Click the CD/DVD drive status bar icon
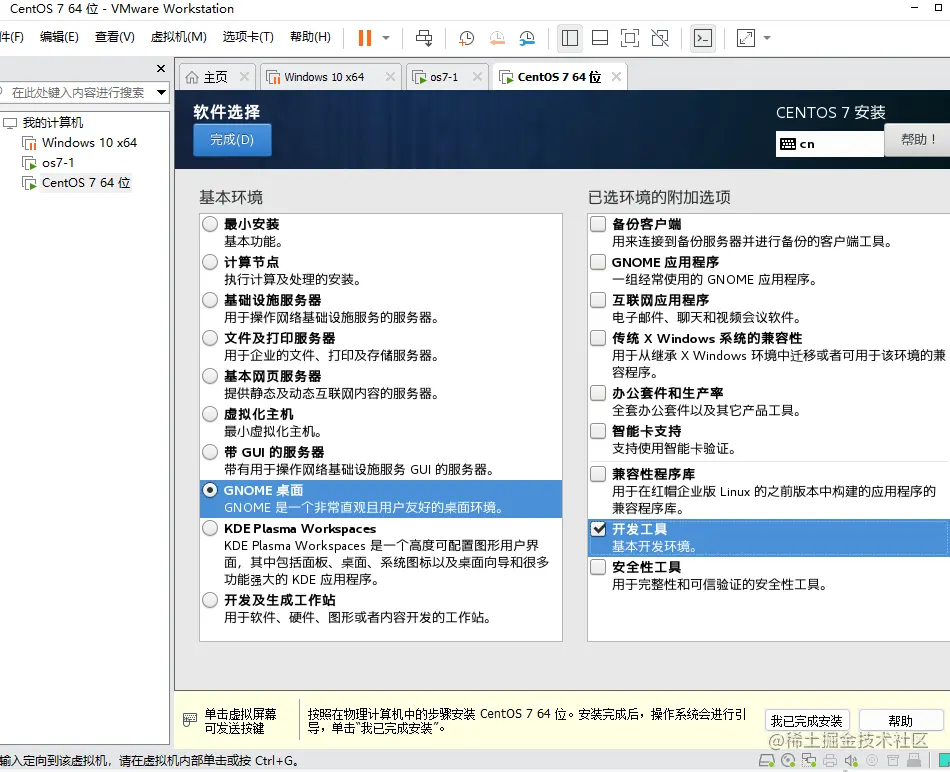Image resolution: width=950 pixels, height=772 pixels. (788, 760)
